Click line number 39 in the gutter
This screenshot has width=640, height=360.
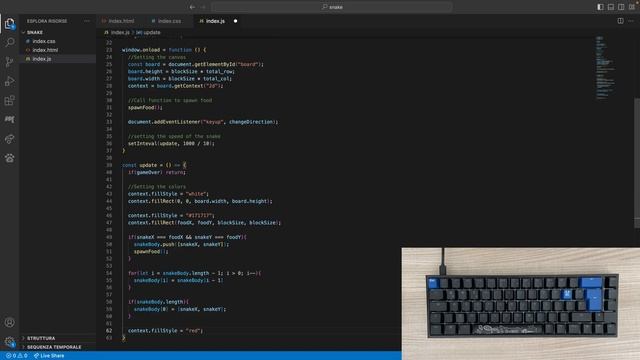[109, 165]
